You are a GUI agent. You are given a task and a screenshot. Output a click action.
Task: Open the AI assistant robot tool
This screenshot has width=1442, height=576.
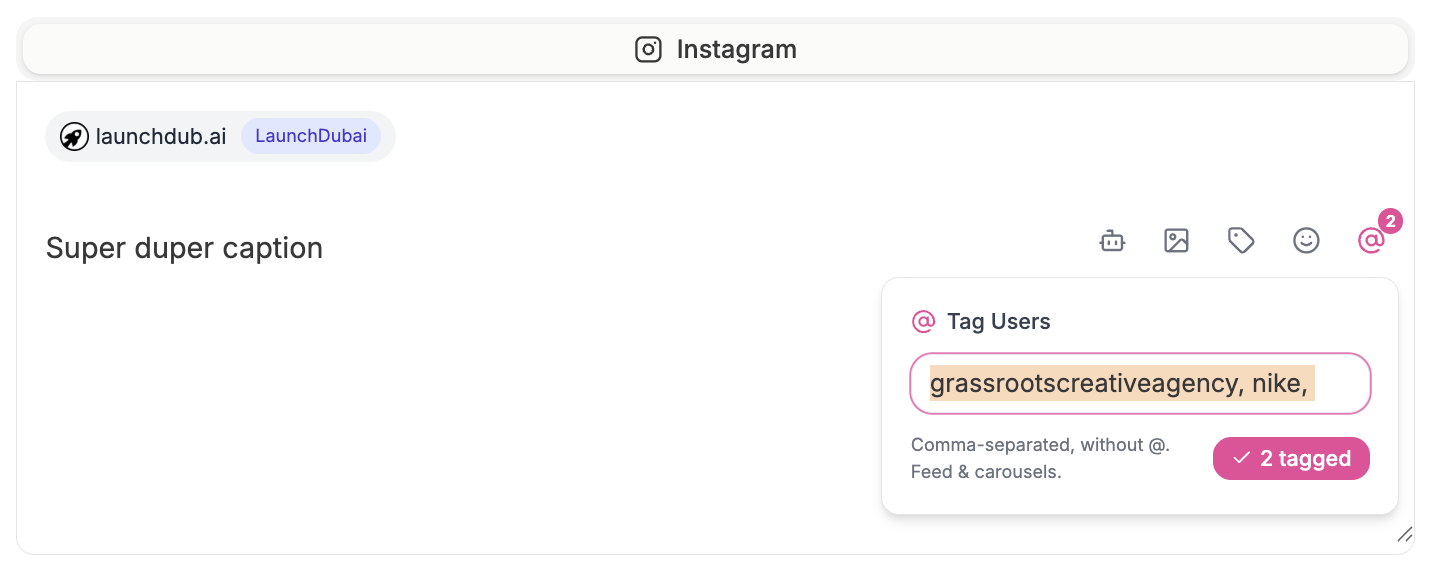pyautogui.click(x=1112, y=240)
